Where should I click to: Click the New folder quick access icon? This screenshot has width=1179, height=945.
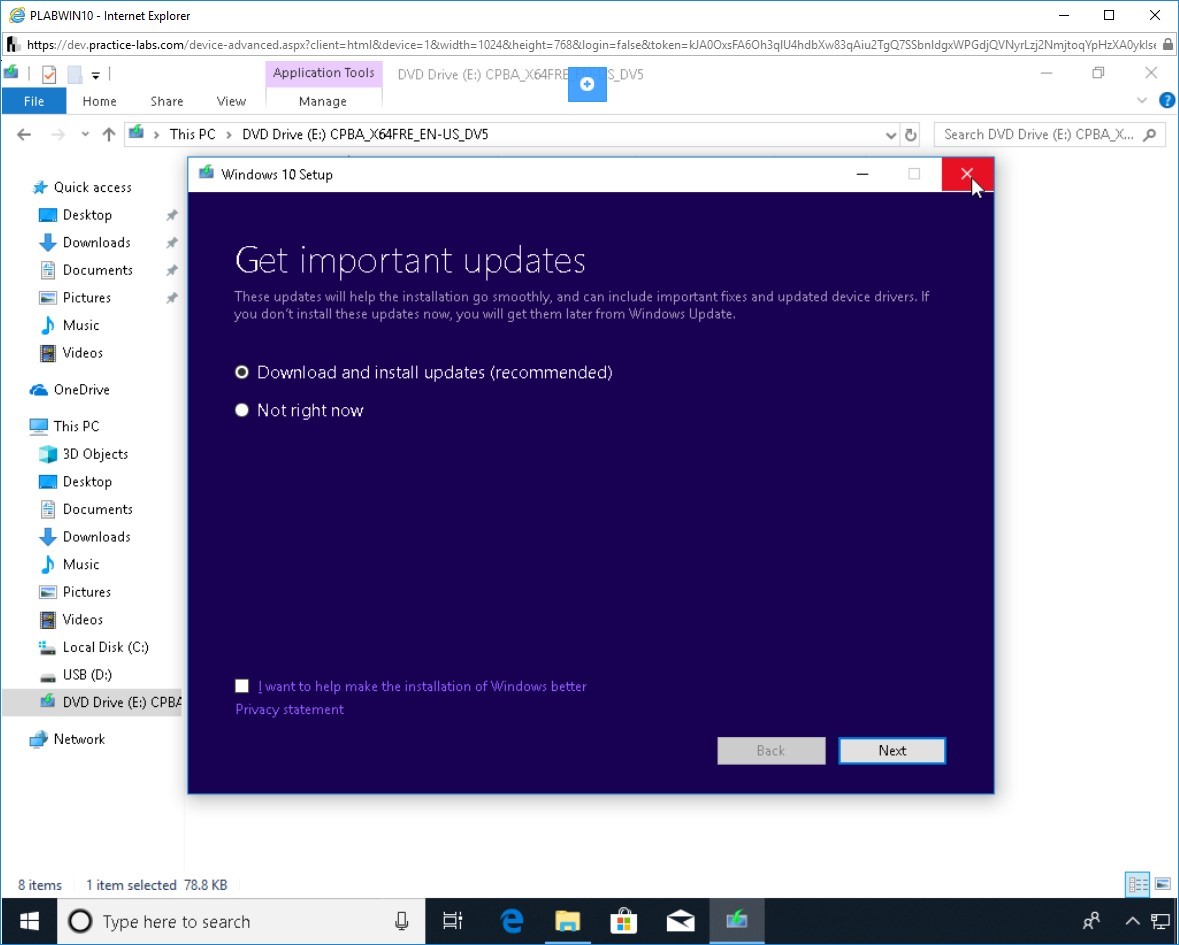74,74
